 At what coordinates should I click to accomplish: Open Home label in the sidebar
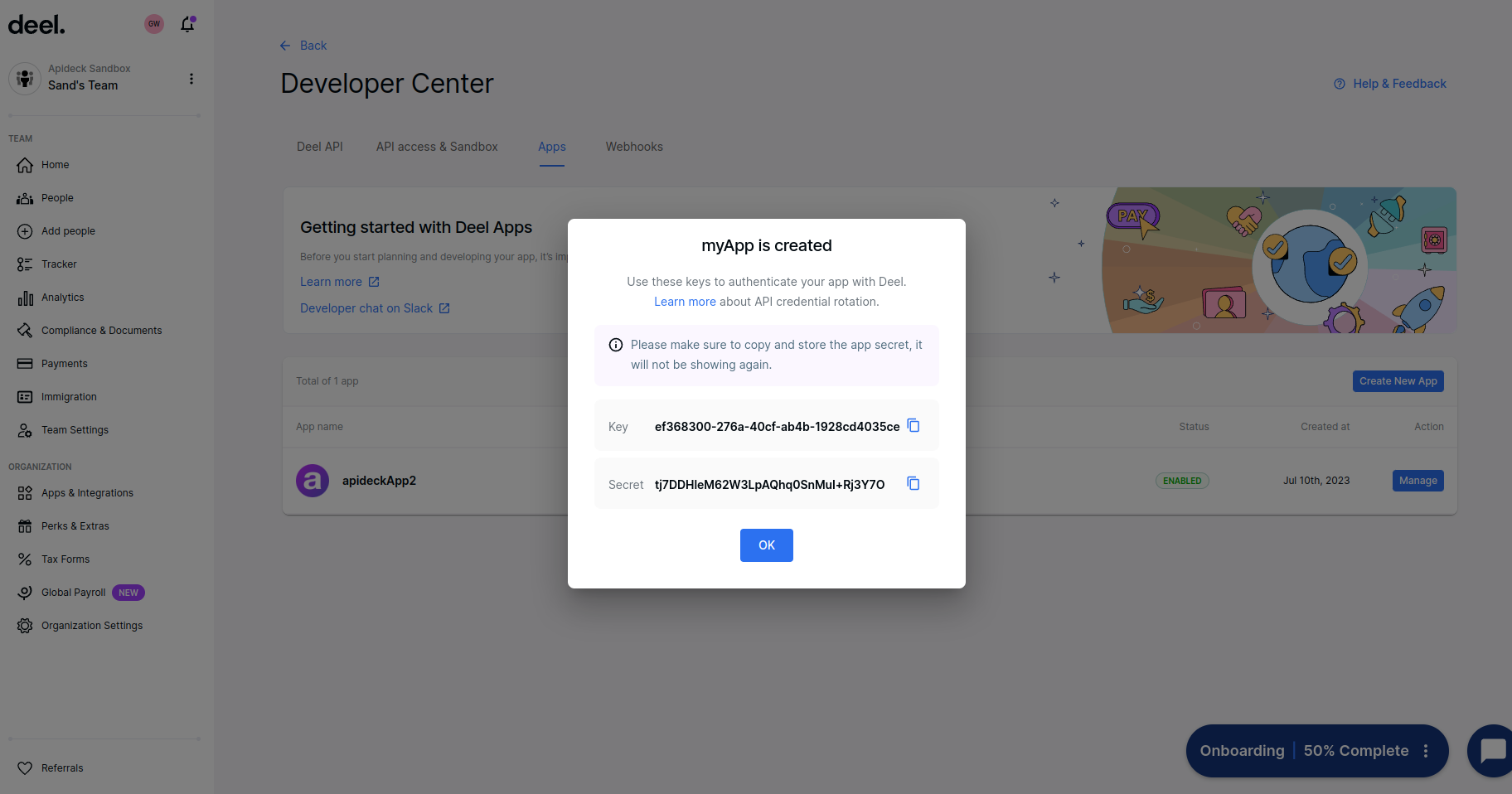click(56, 165)
